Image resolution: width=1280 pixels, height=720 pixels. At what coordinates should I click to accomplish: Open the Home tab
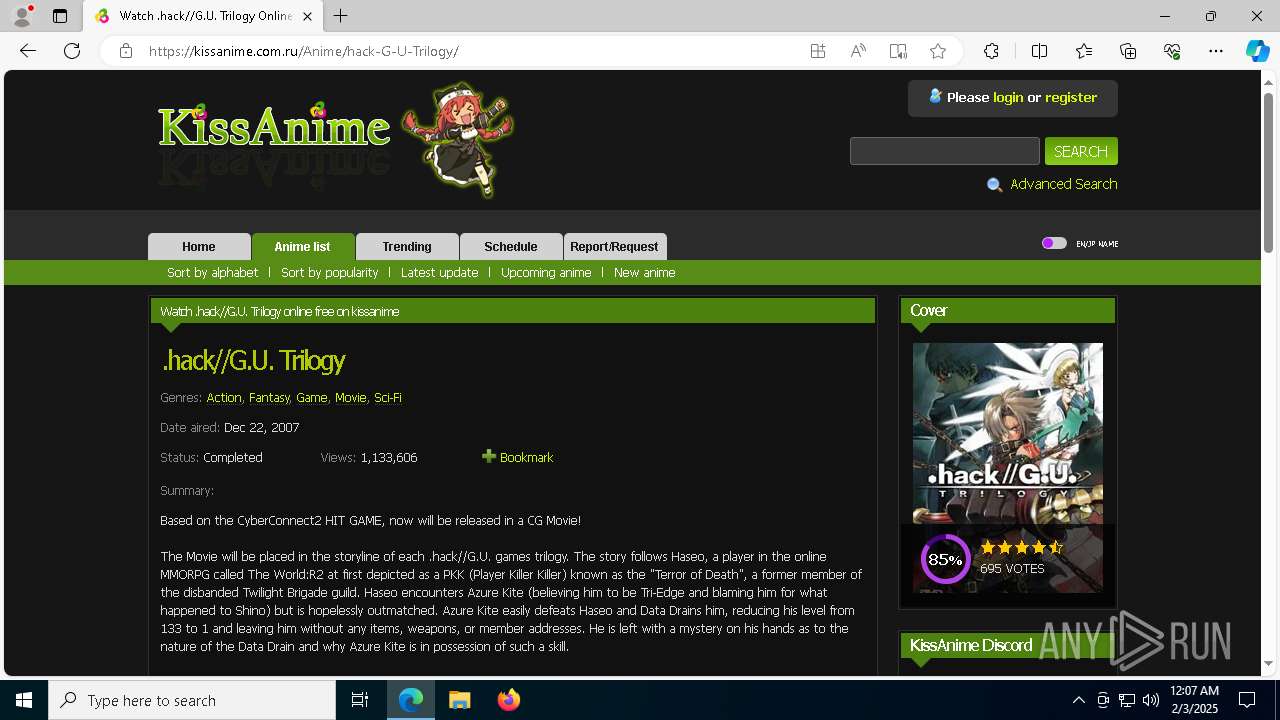199,246
